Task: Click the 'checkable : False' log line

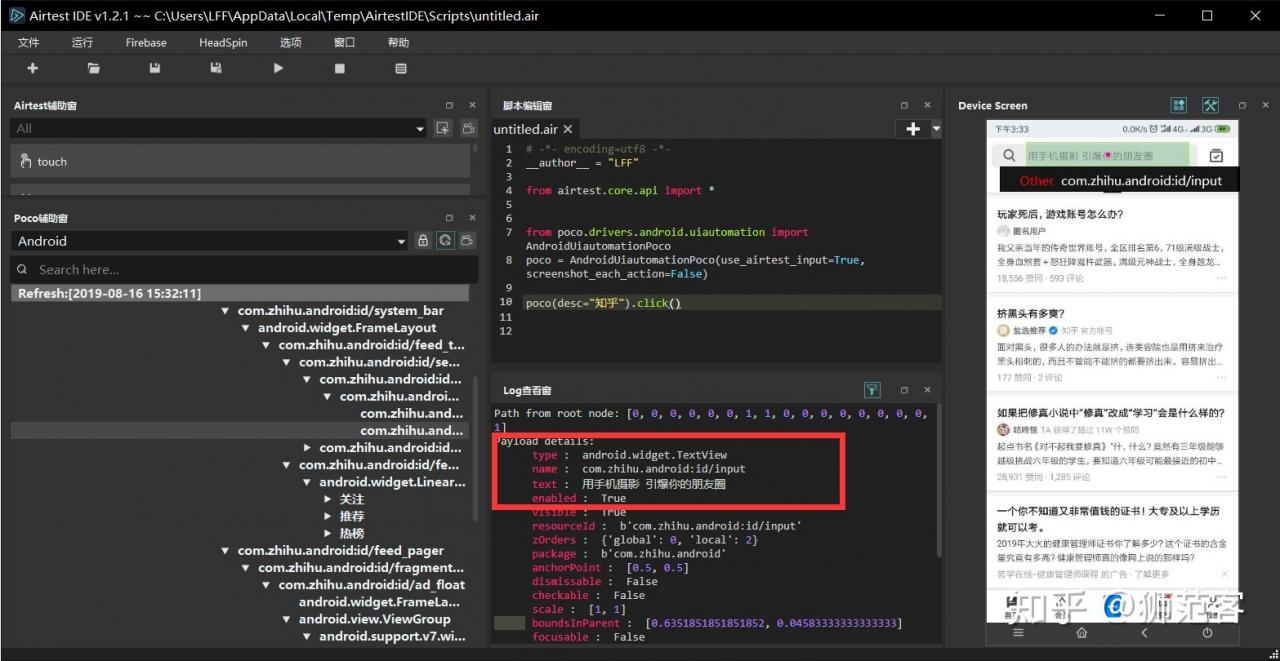Action: [588, 595]
